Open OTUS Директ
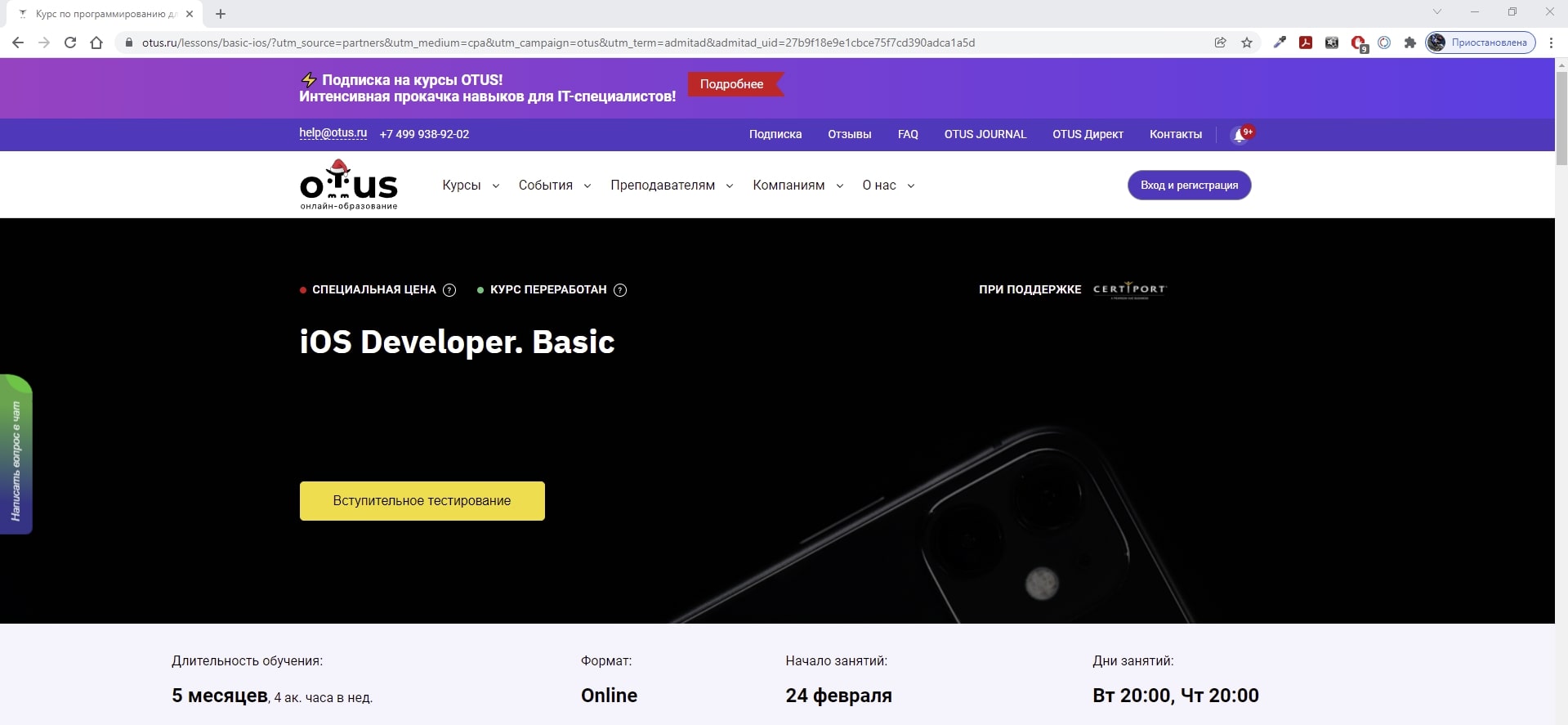 click(x=1088, y=134)
